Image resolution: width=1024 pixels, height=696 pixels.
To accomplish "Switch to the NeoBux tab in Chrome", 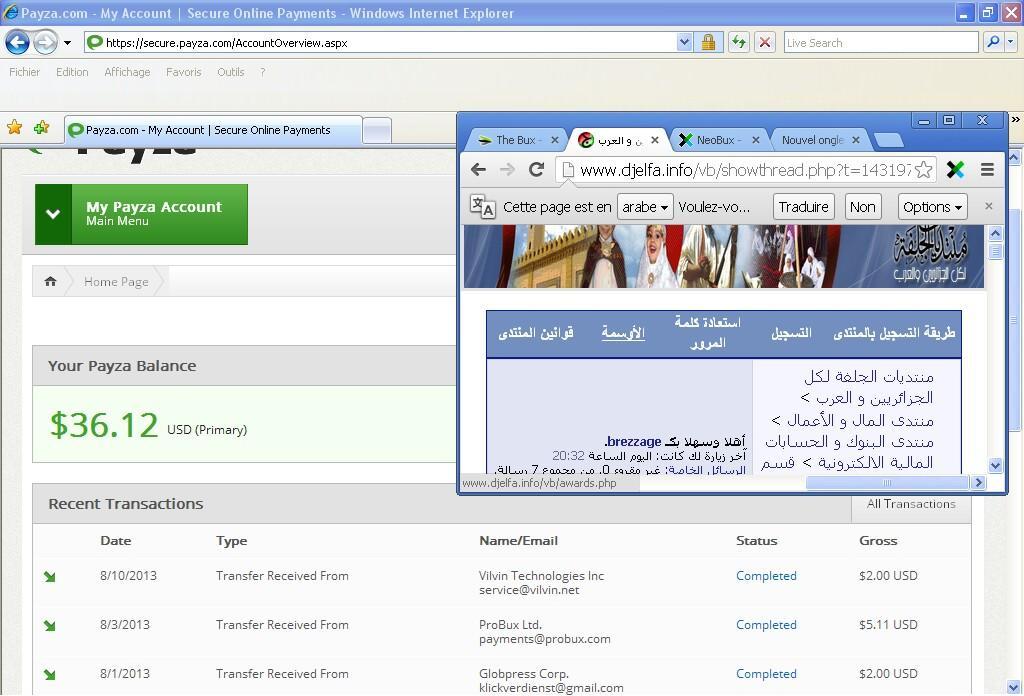I will [716, 140].
